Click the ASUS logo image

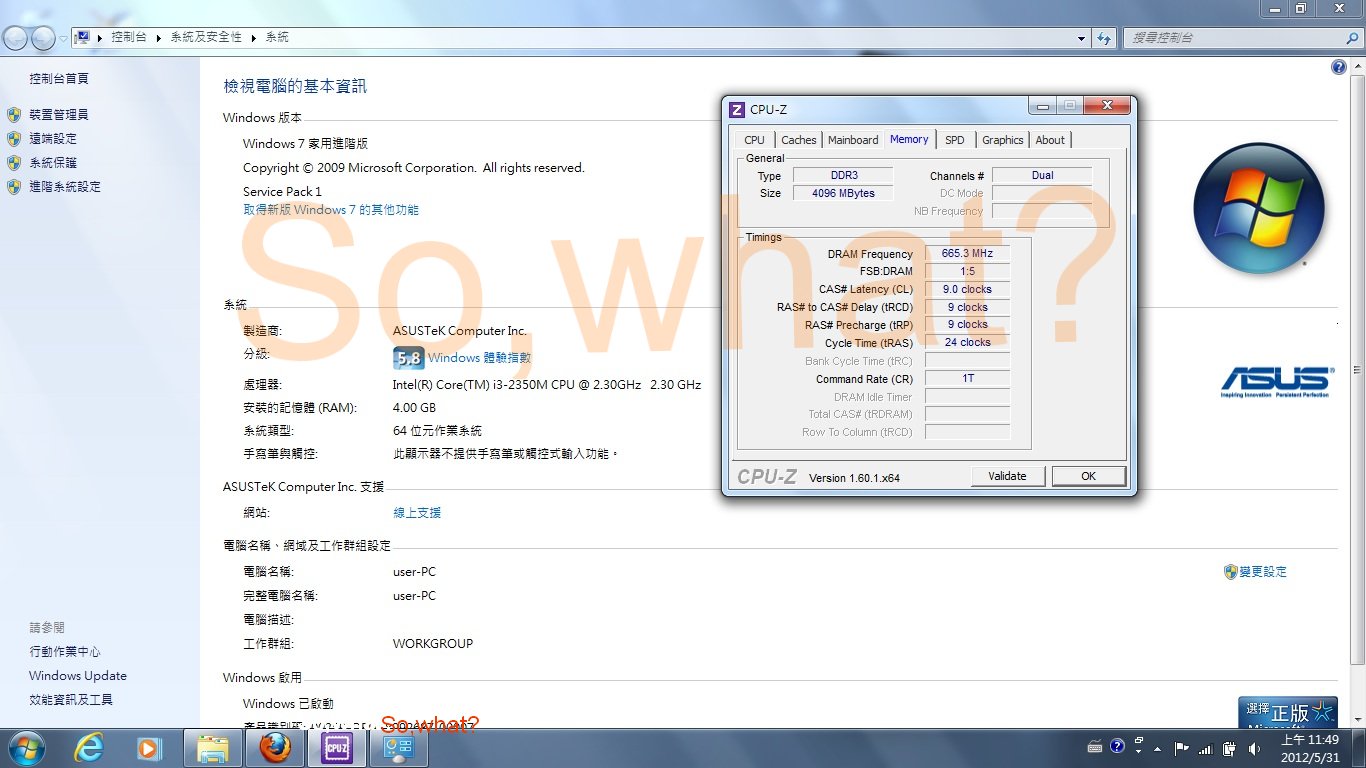click(1276, 382)
